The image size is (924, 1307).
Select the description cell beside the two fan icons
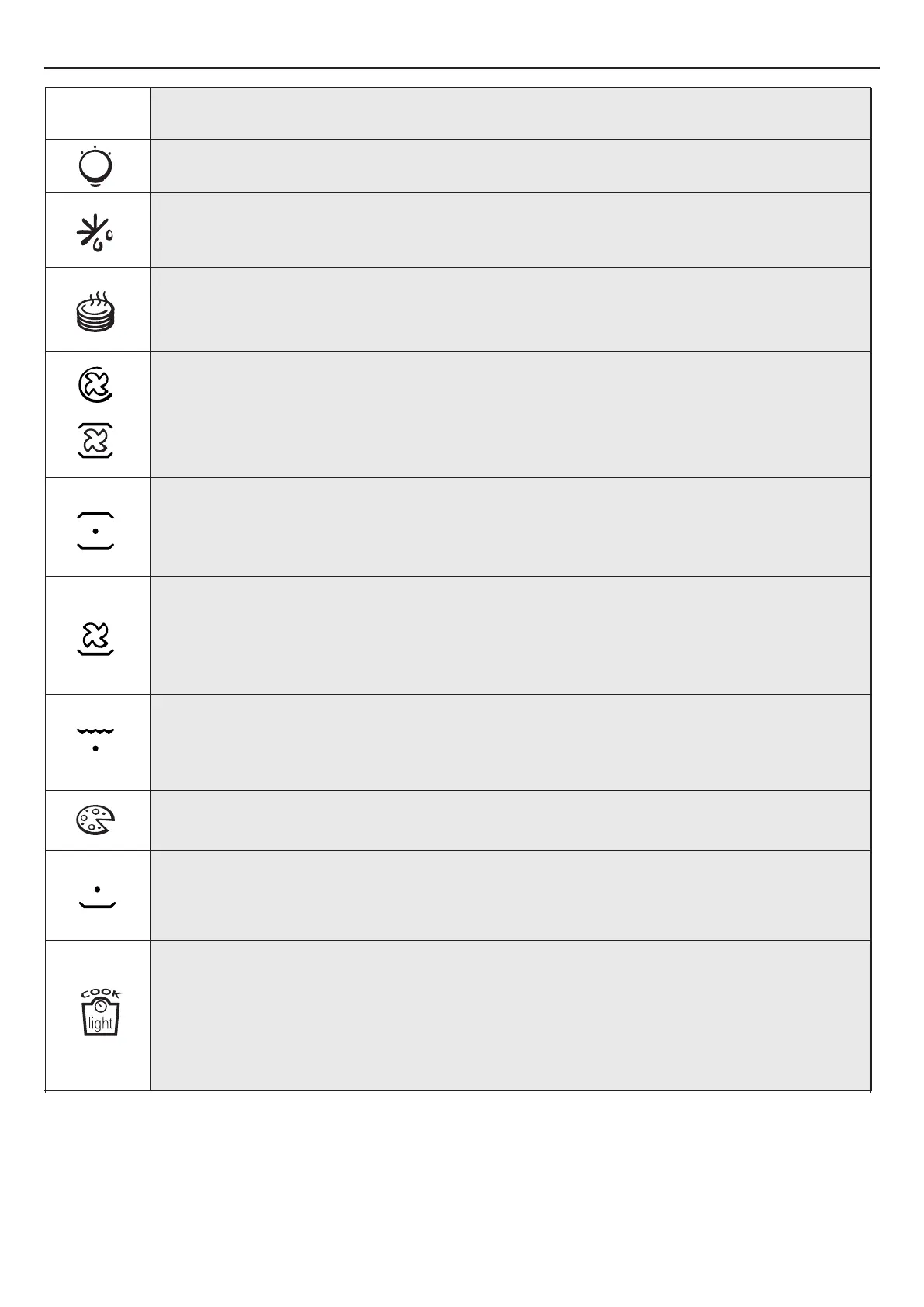[x=510, y=414]
